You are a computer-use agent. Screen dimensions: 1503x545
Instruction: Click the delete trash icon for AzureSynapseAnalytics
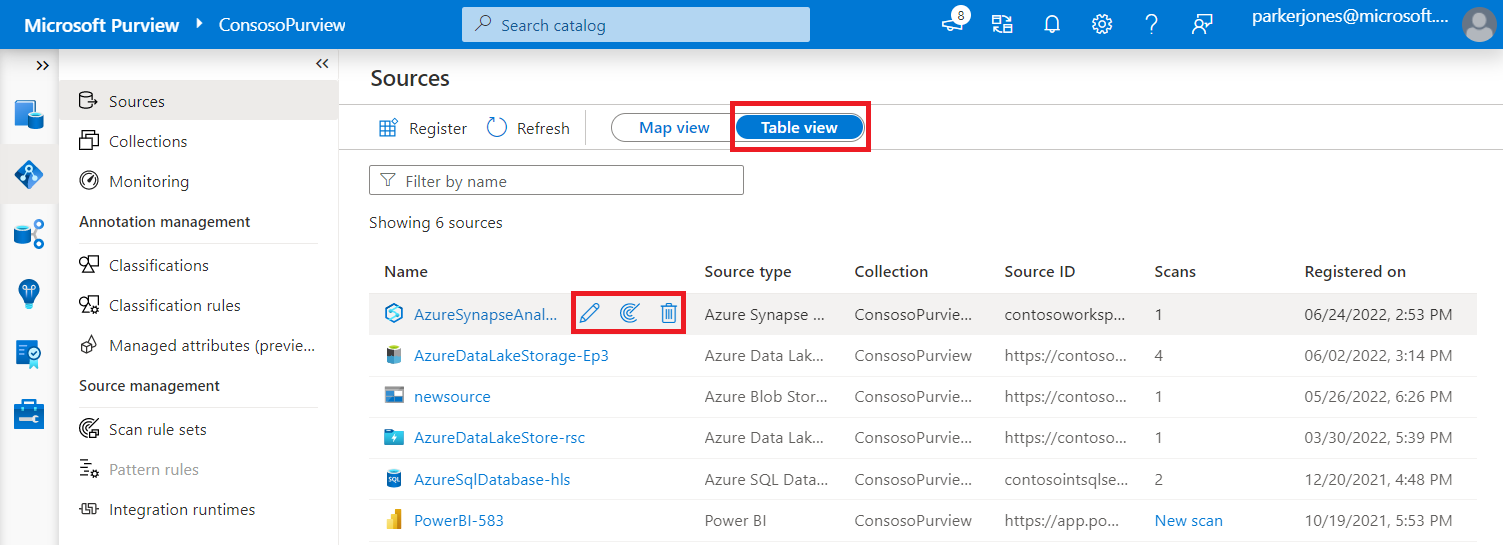669,314
